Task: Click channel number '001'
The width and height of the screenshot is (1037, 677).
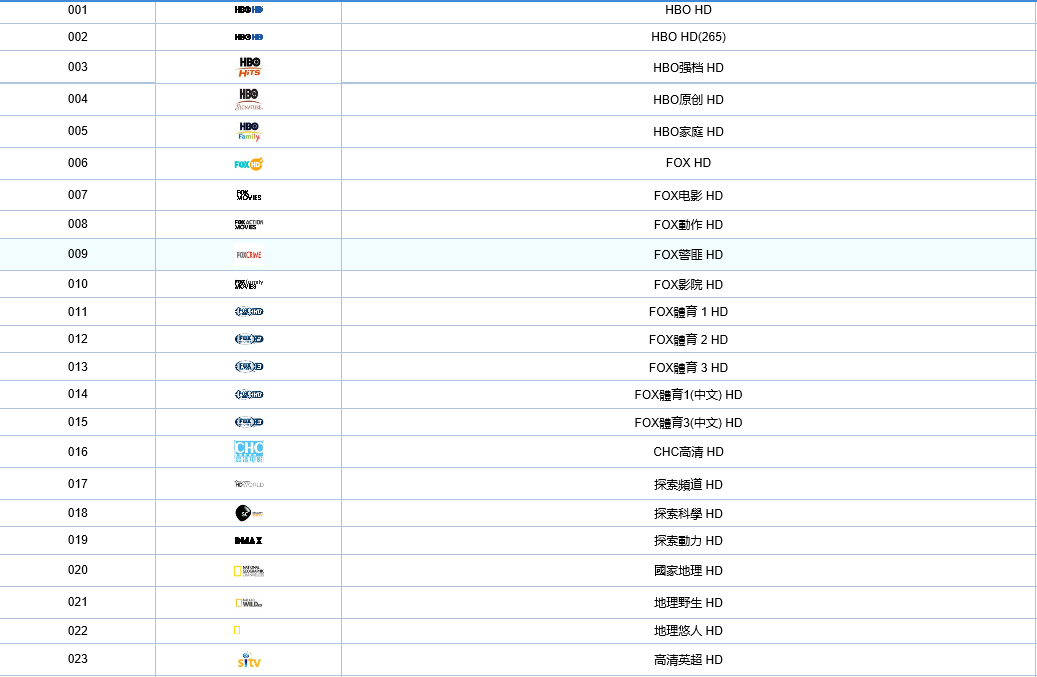Action: pyautogui.click(x=77, y=10)
